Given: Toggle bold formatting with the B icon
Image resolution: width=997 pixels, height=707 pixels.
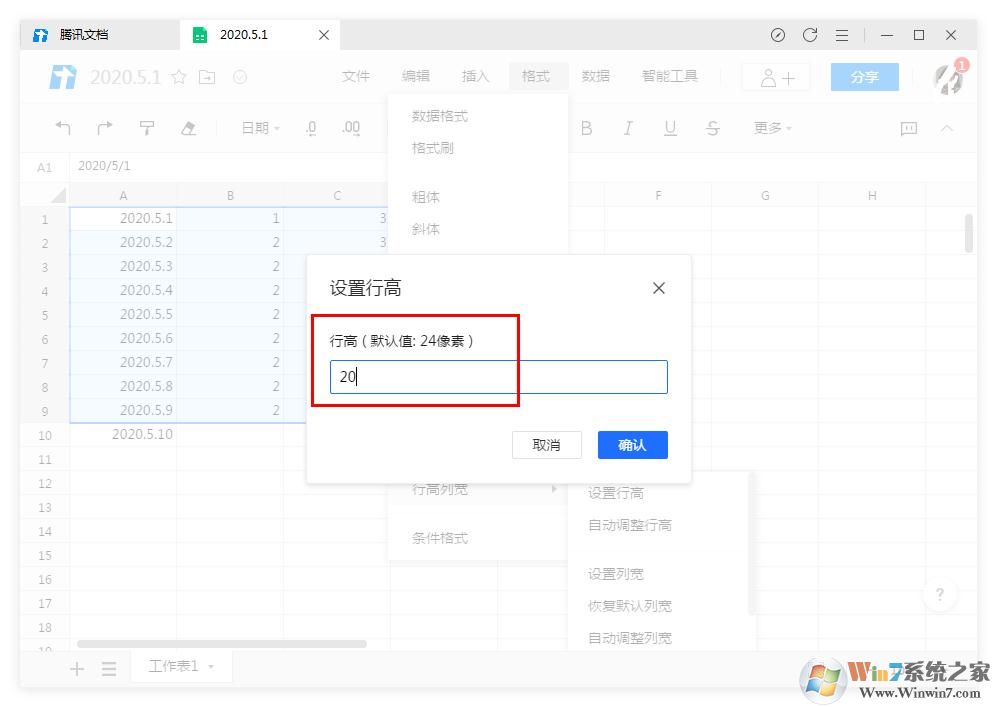Looking at the screenshot, I should [587, 128].
